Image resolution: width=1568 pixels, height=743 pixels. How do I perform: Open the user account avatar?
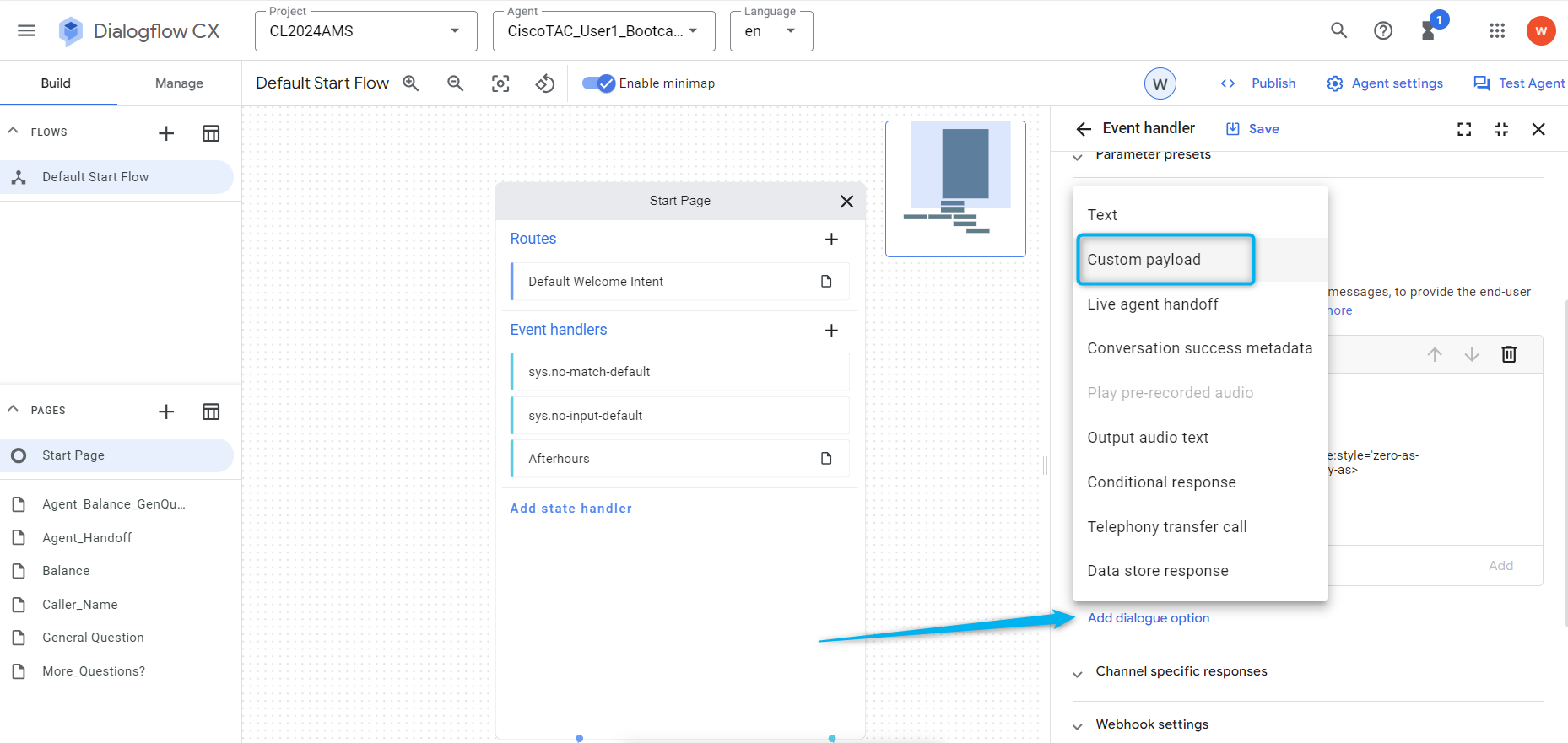pos(1541,31)
